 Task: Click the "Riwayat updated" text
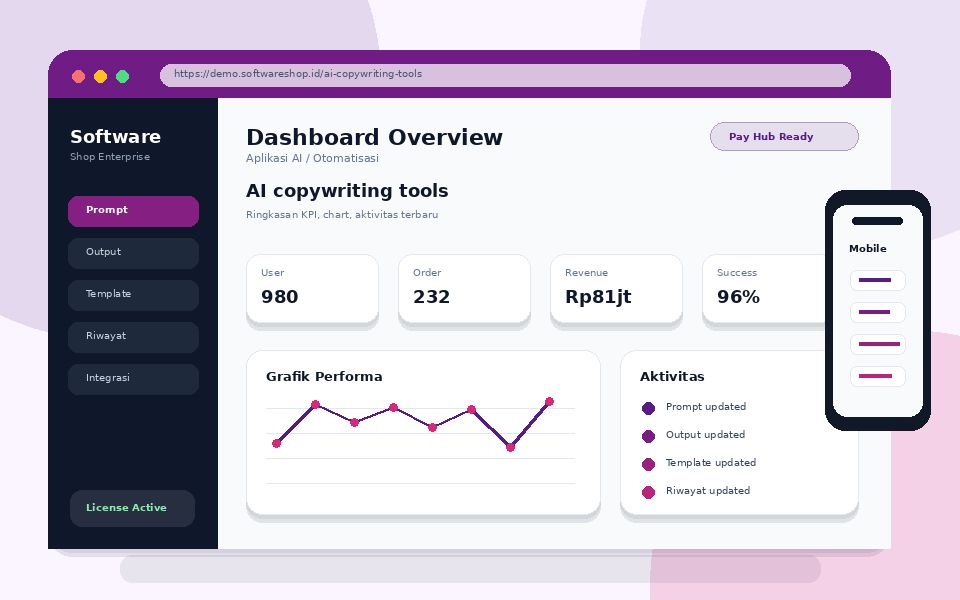(708, 490)
